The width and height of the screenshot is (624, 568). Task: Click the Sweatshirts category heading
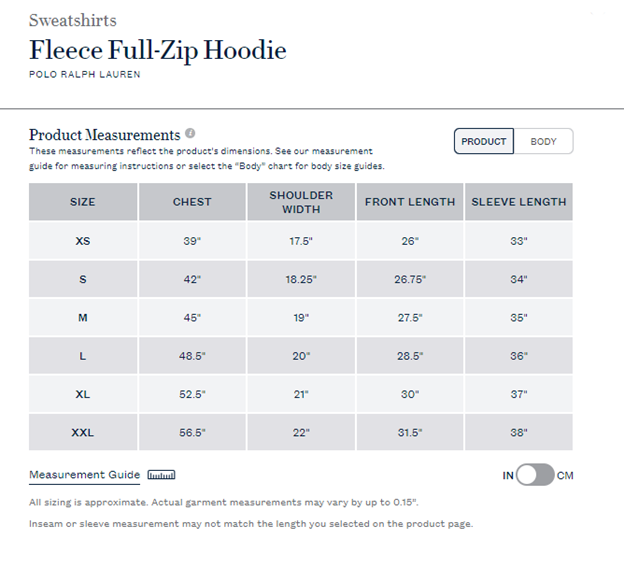(73, 21)
